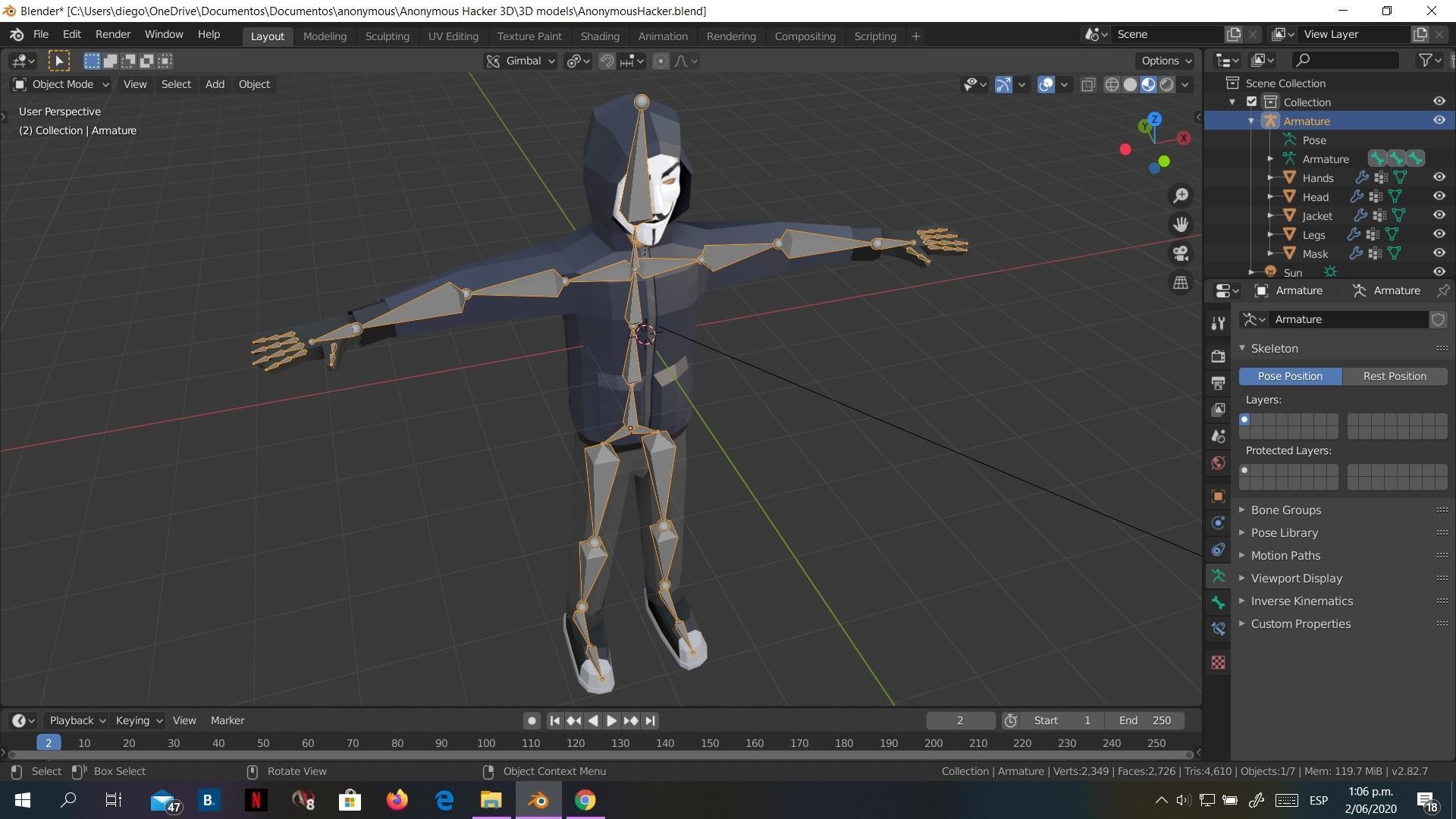Enable rendered viewport shading mode
Viewport: 1456px width, 819px height.
point(1167,84)
